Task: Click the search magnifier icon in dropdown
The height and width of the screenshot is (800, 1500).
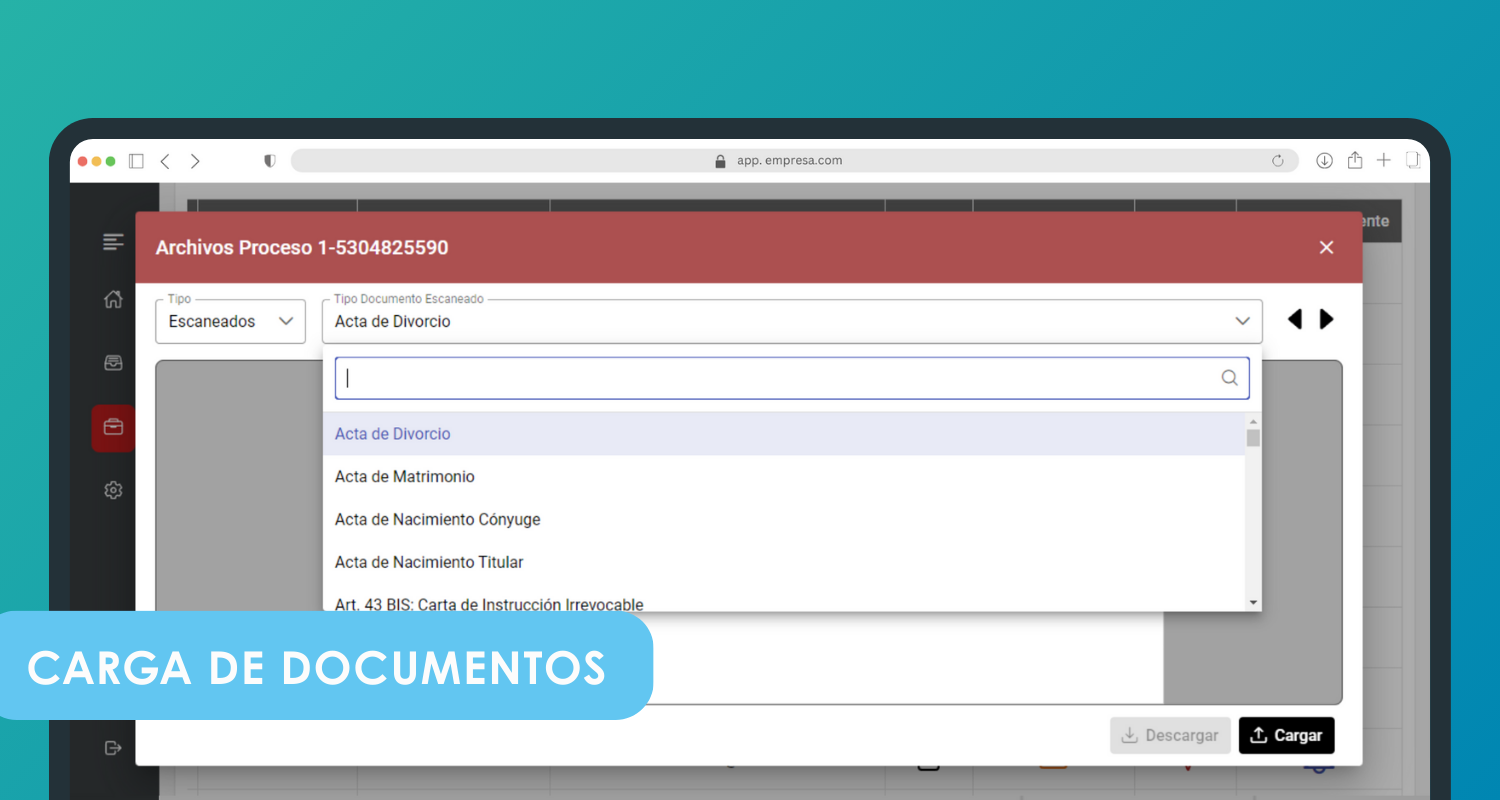Action: (1229, 378)
